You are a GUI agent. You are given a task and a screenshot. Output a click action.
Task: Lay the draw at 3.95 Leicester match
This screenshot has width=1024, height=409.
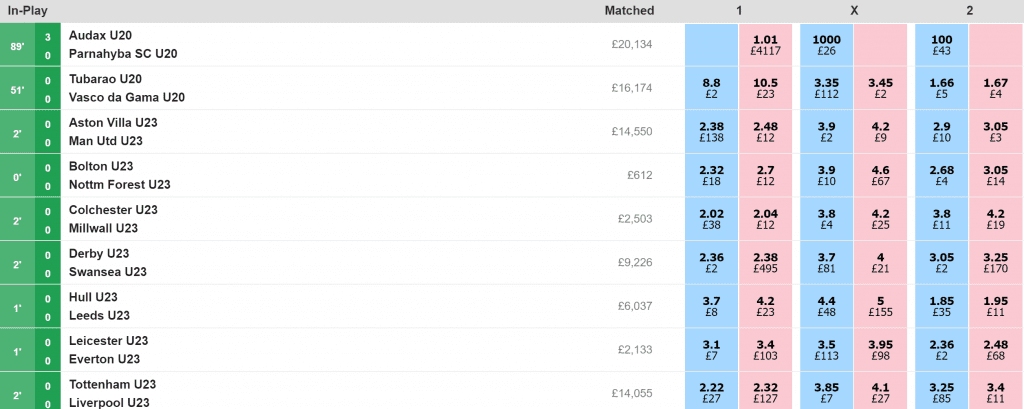tap(880, 350)
